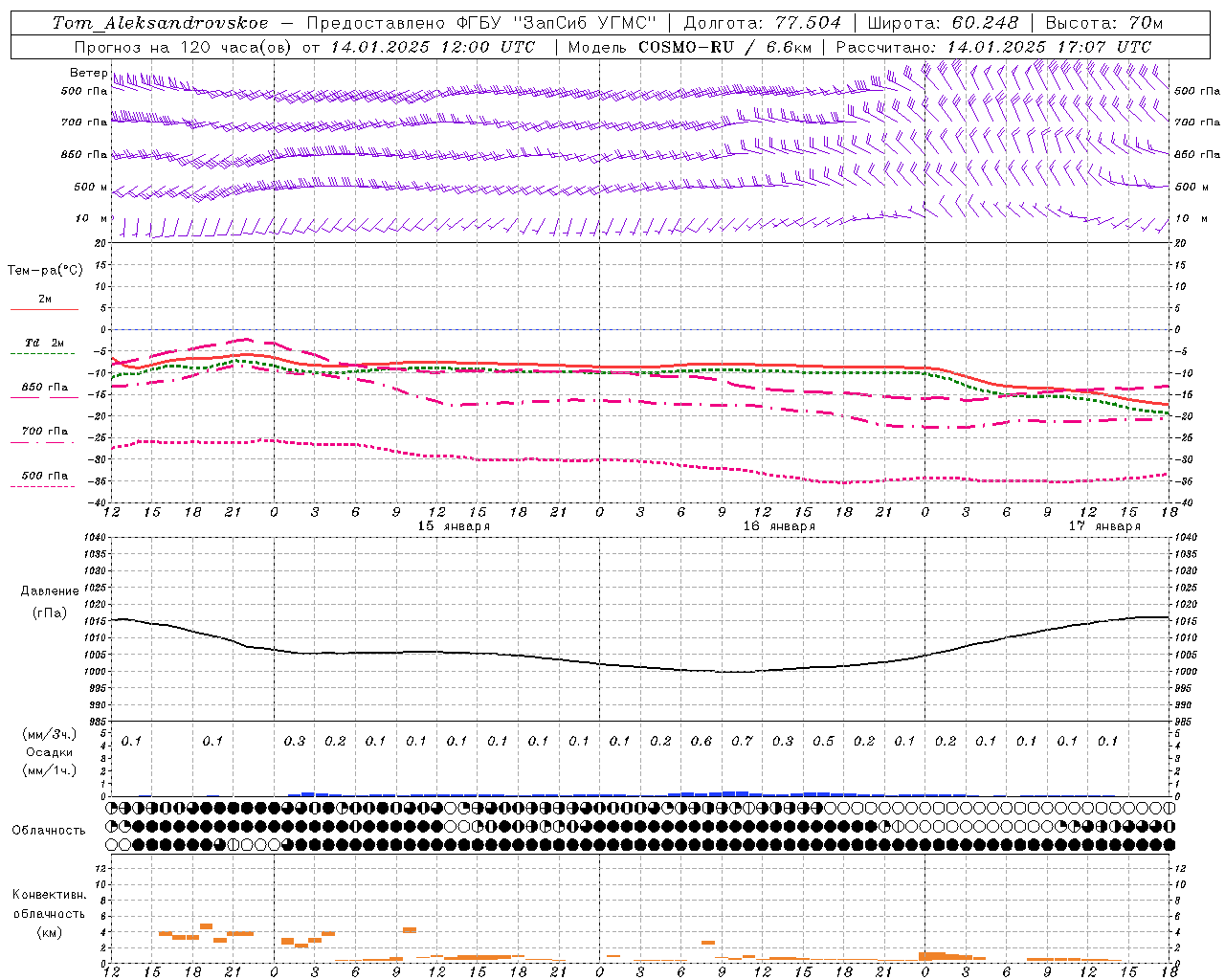Select the 15 января date label

click(x=454, y=526)
